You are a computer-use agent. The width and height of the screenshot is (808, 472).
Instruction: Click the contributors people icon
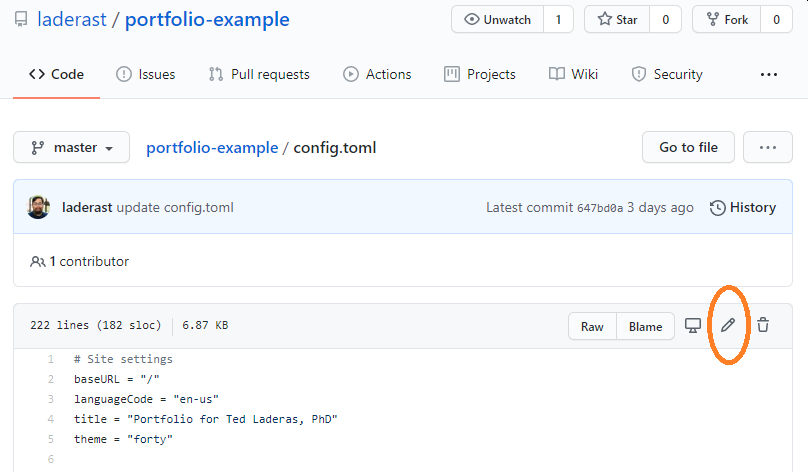pyautogui.click(x=38, y=262)
